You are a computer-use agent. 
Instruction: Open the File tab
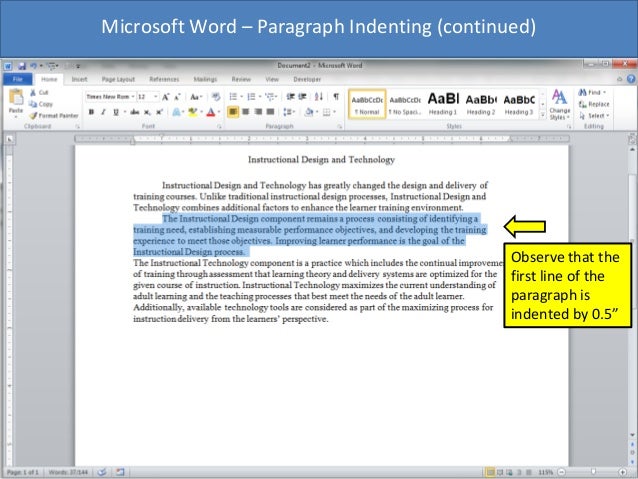point(17,79)
